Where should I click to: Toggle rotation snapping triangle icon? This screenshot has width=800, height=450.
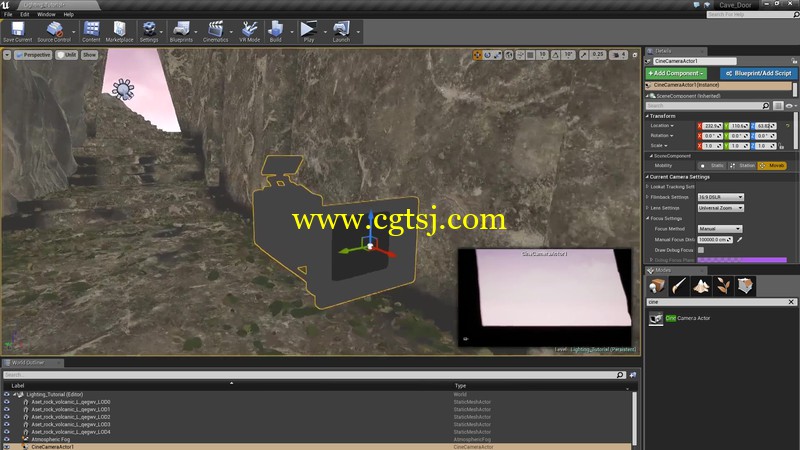click(x=555, y=55)
